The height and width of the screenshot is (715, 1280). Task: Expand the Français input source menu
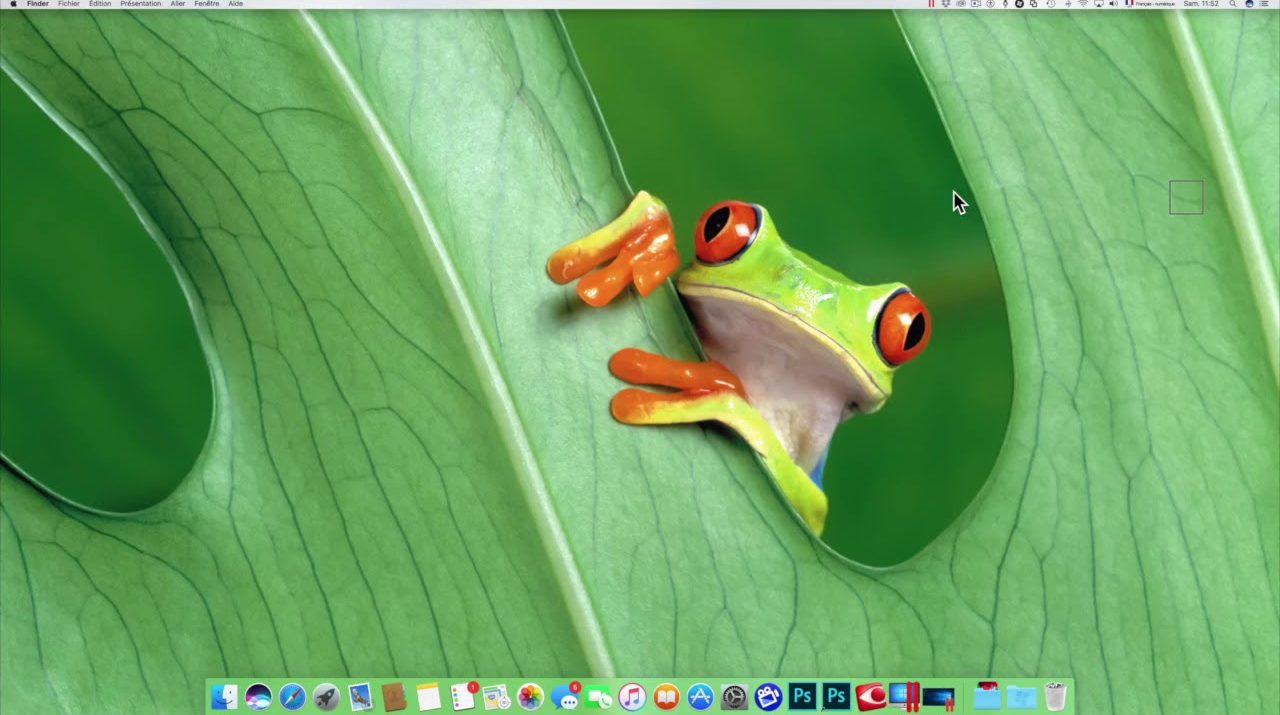(x=1150, y=4)
